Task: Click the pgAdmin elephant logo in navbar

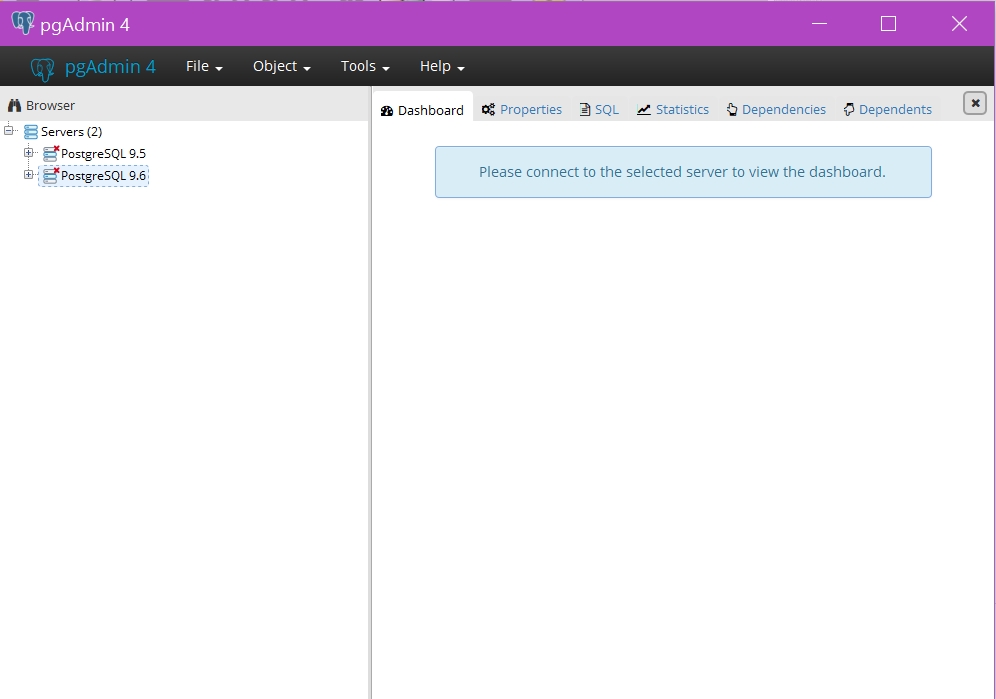Action: [x=43, y=69]
